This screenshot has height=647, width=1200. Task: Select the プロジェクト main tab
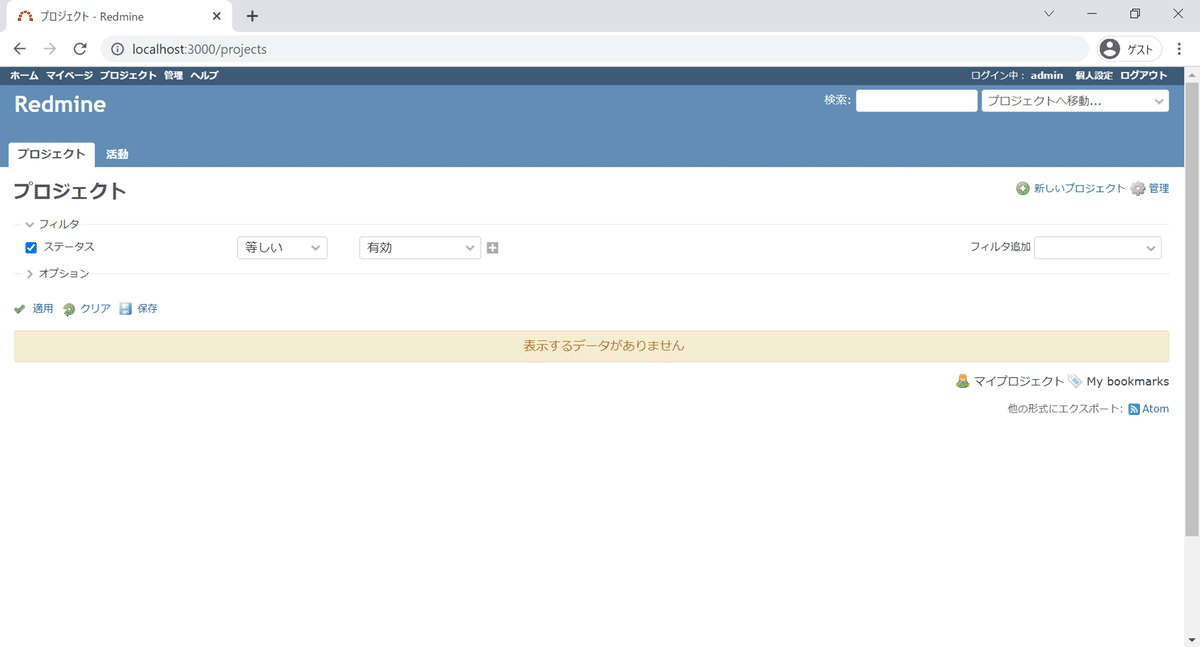51,155
